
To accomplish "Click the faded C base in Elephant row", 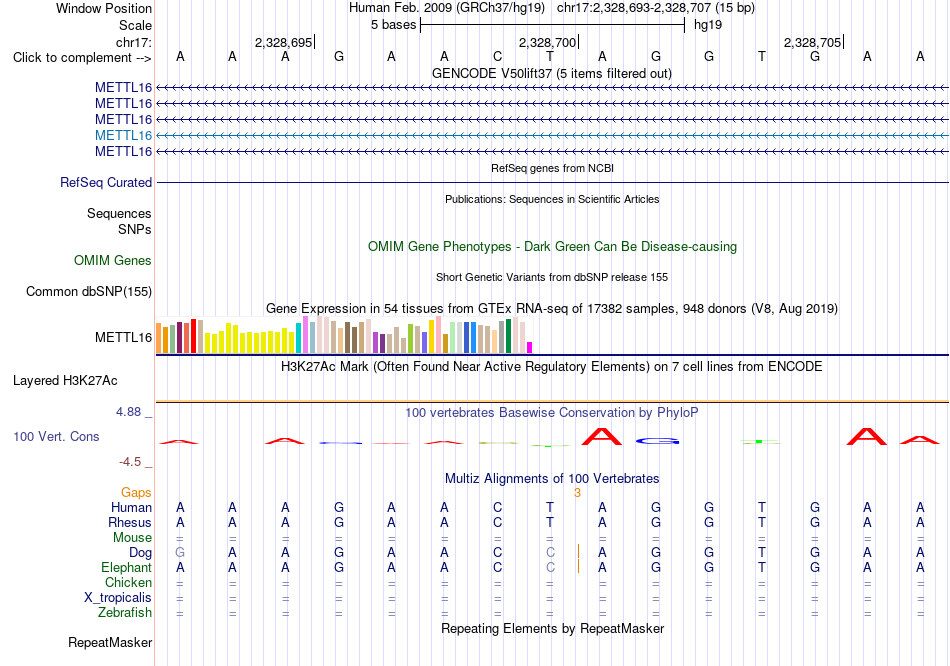I will coord(550,567).
